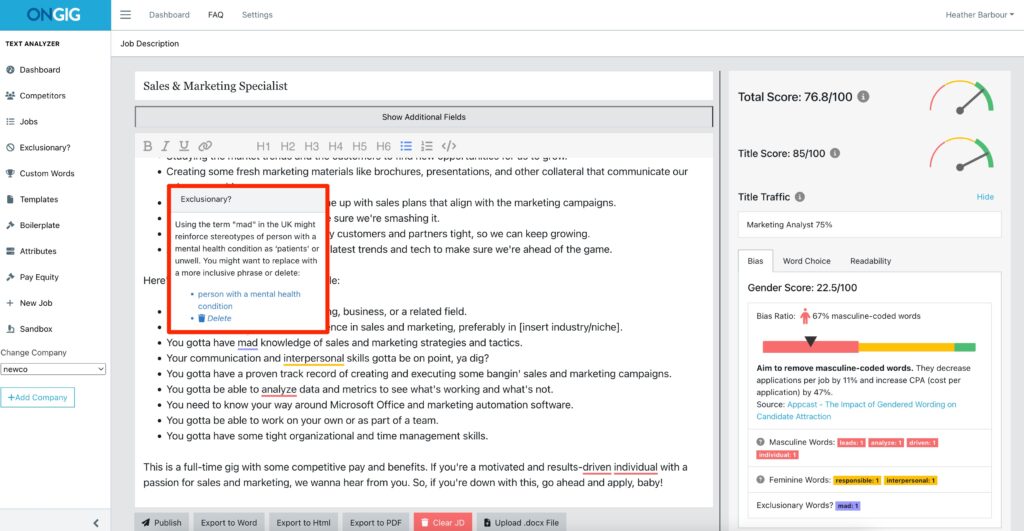The height and width of the screenshot is (531, 1024).
Task: Click the Publish button
Action: pyautogui.click(x=162, y=523)
